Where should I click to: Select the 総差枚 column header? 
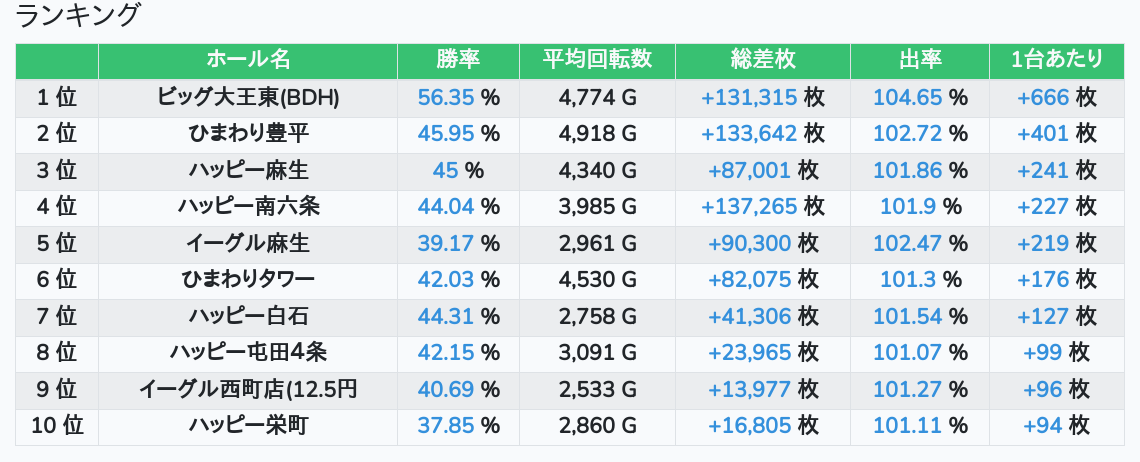point(762,60)
